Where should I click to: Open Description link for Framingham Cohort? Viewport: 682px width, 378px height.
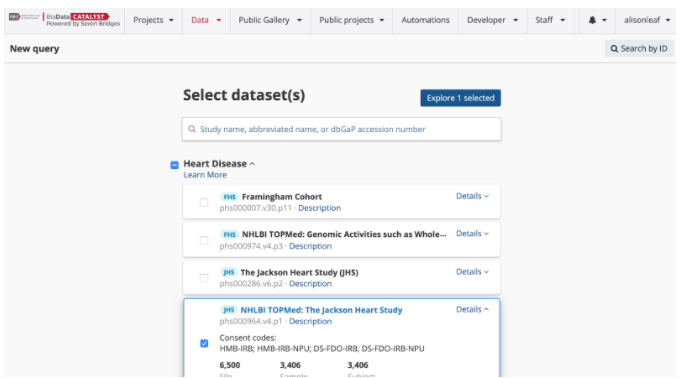point(319,208)
